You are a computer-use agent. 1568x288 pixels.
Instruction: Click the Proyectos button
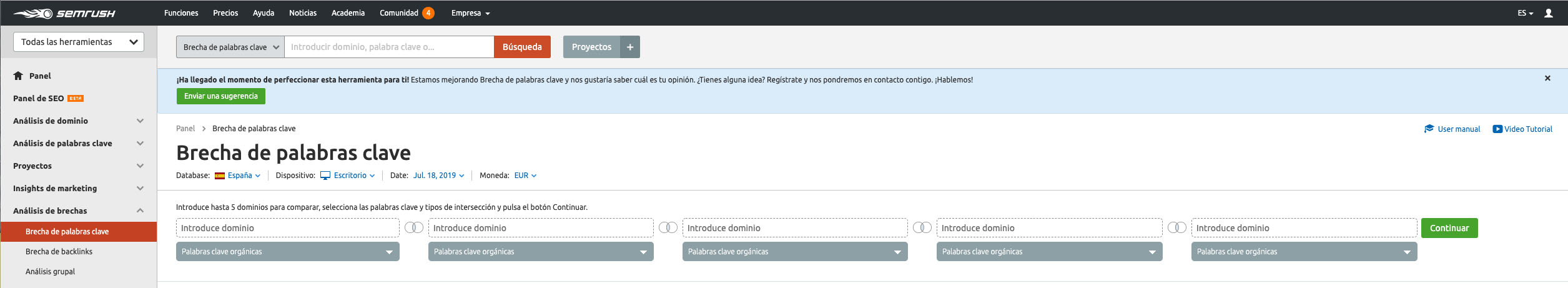point(591,47)
